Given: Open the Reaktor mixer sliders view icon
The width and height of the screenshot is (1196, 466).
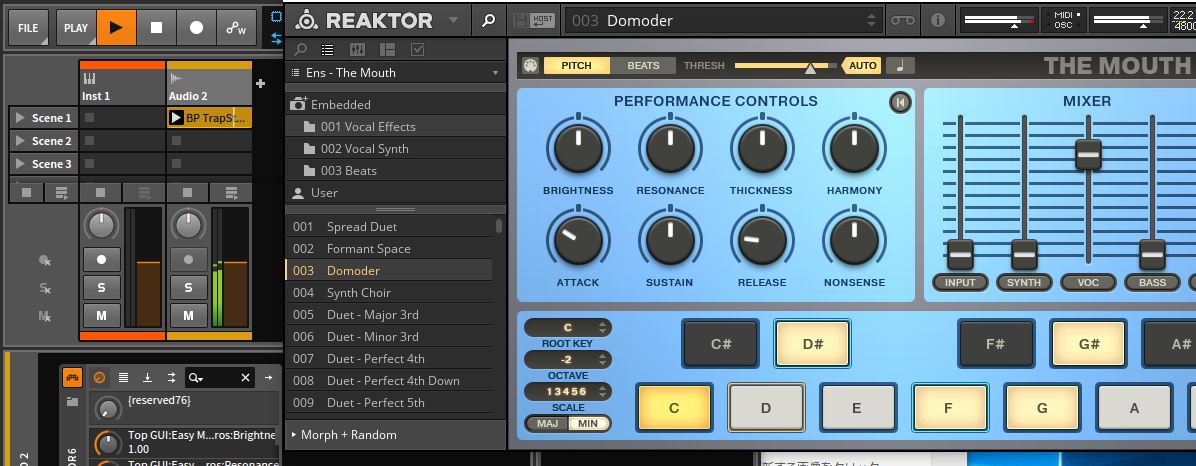Looking at the screenshot, I should pos(357,50).
